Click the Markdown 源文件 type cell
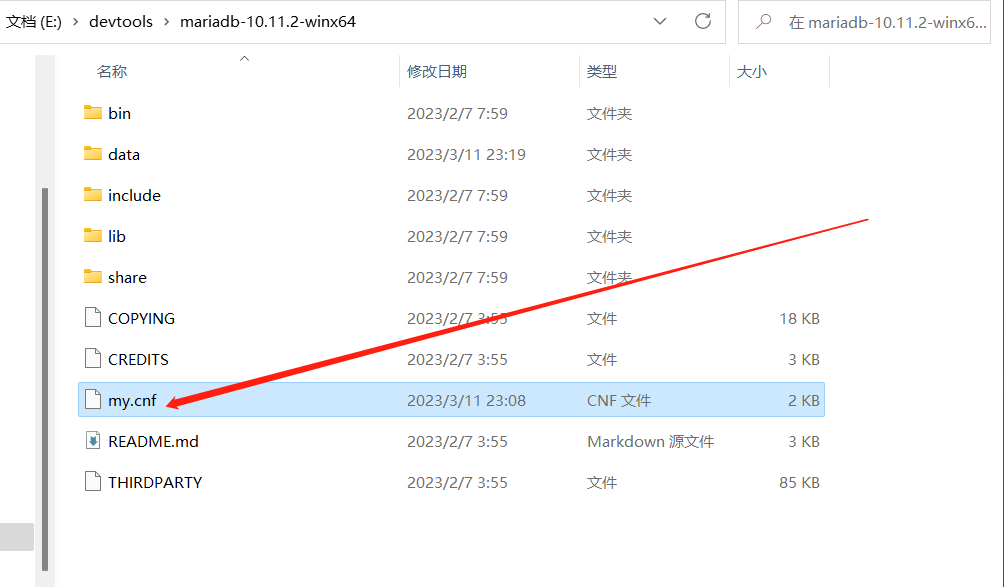This screenshot has height=587, width=1004. (650, 441)
